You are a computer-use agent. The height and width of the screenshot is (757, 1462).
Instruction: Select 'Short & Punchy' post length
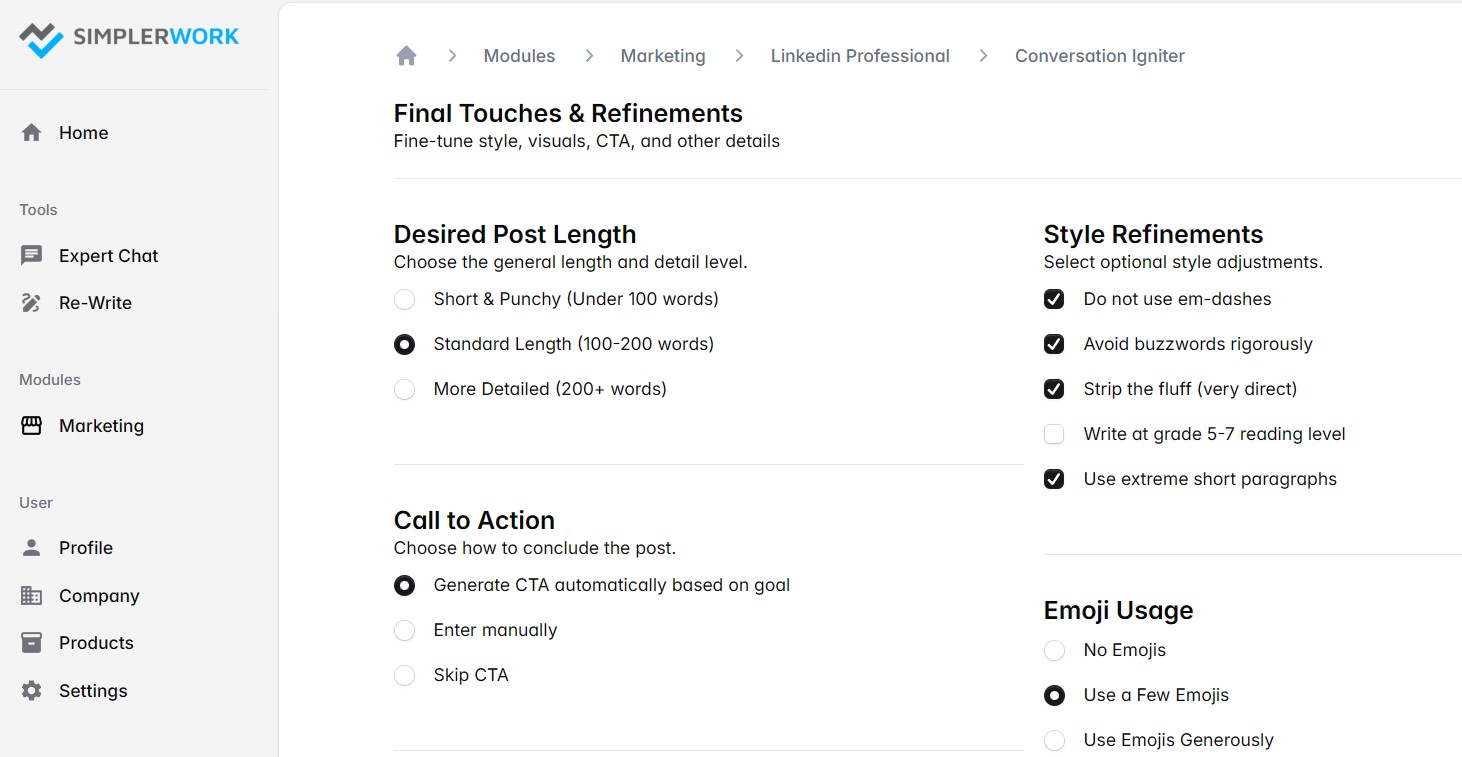(x=404, y=298)
